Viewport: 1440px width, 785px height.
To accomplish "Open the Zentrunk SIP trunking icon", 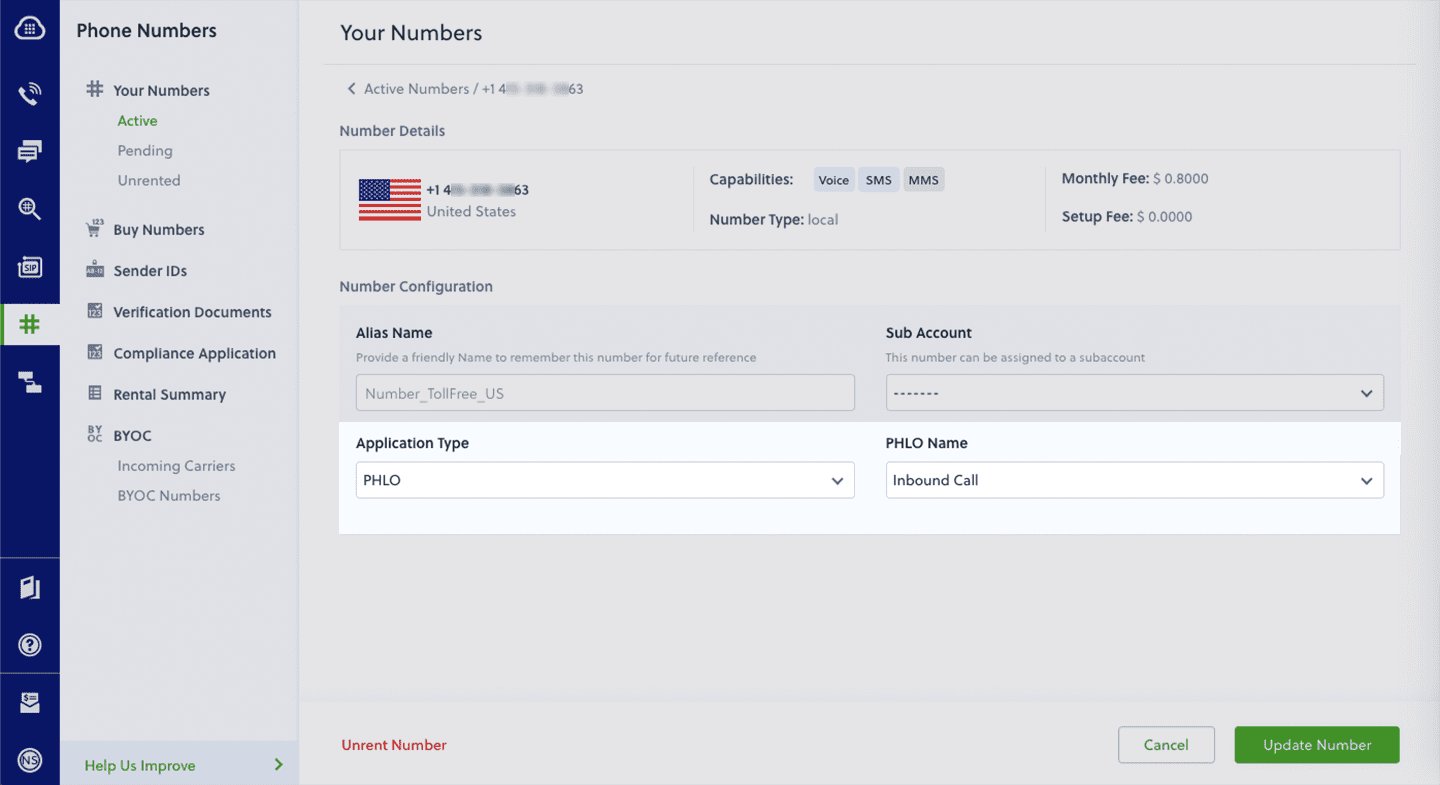I will [x=29, y=267].
